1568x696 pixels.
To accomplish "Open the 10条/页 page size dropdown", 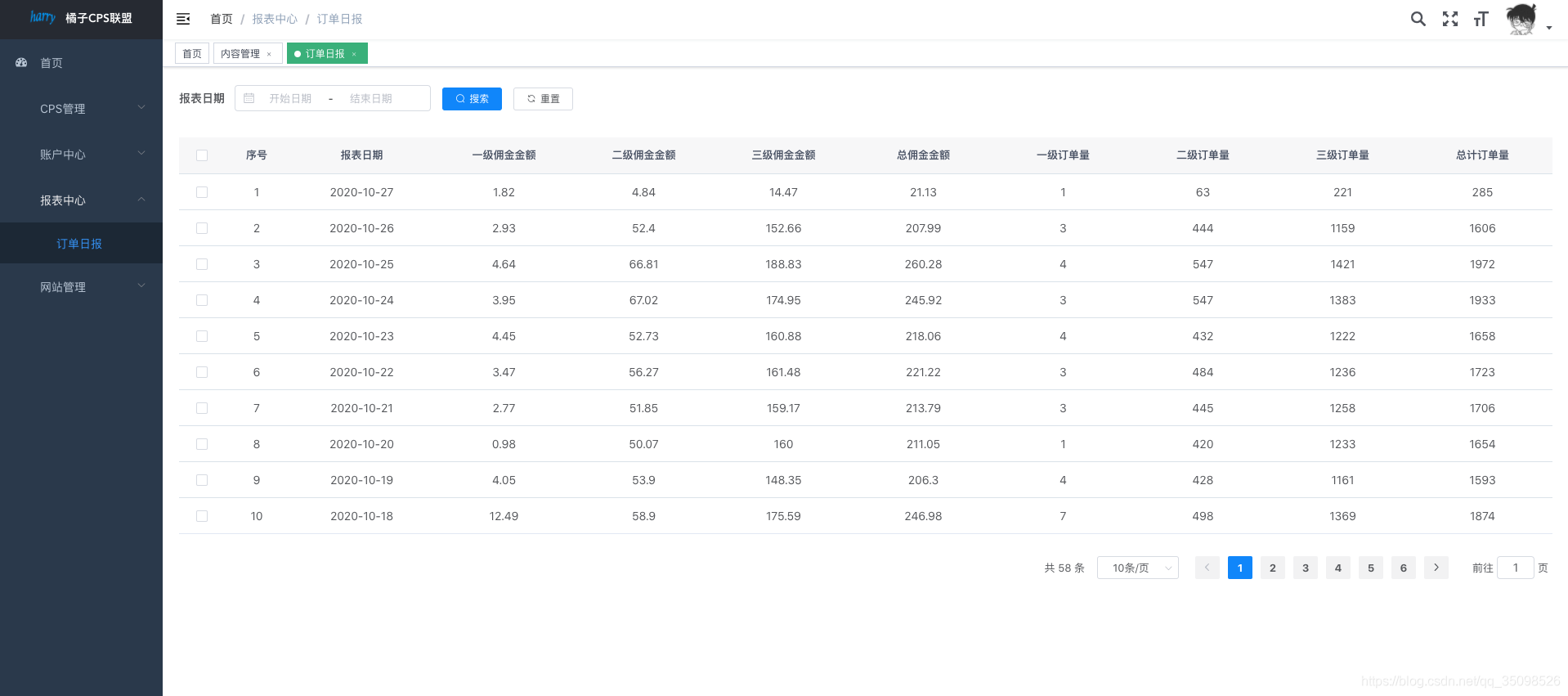I will tap(1137, 568).
